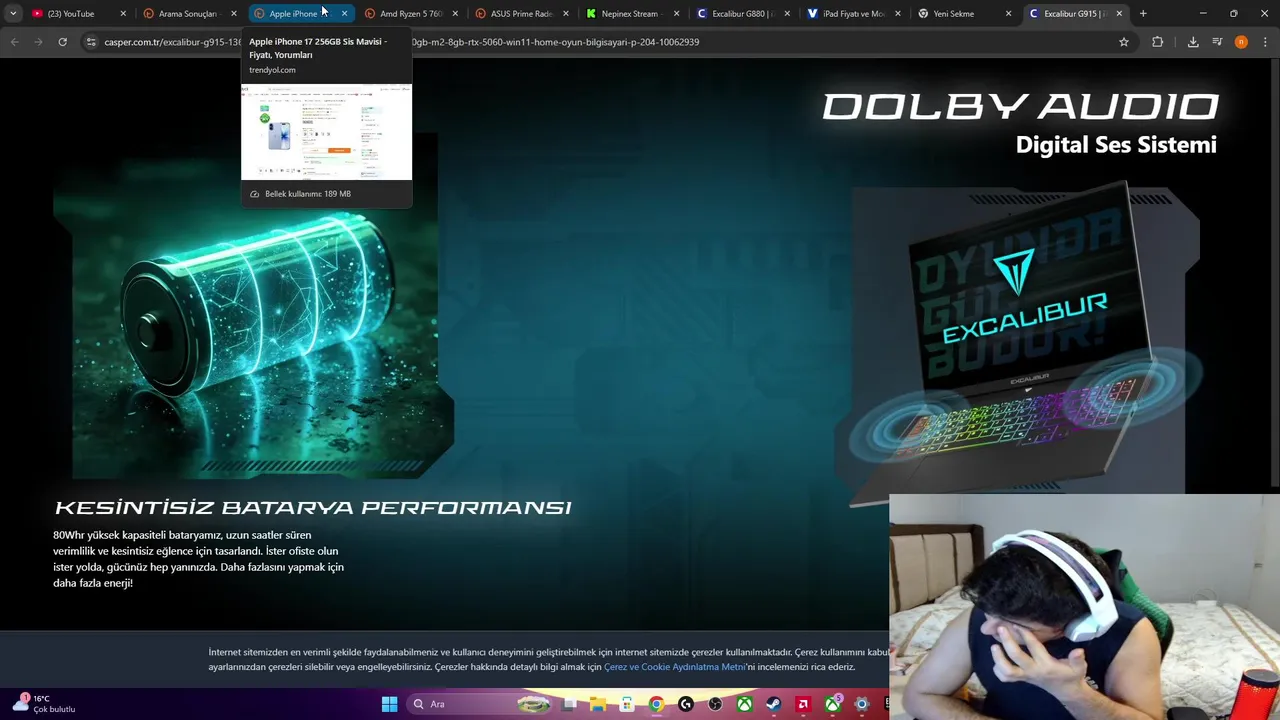Open the Windows Start menu
This screenshot has height=720, width=1280.
point(389,704)
